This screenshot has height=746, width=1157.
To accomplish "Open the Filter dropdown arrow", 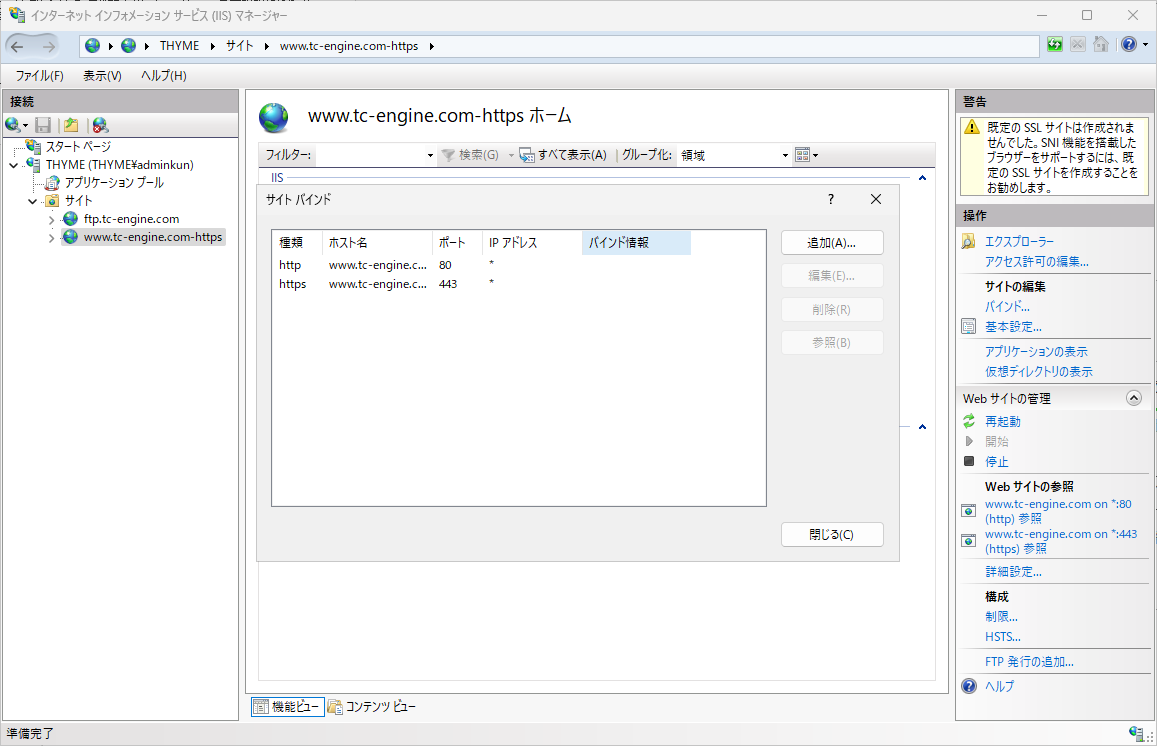I will [430, 156].
